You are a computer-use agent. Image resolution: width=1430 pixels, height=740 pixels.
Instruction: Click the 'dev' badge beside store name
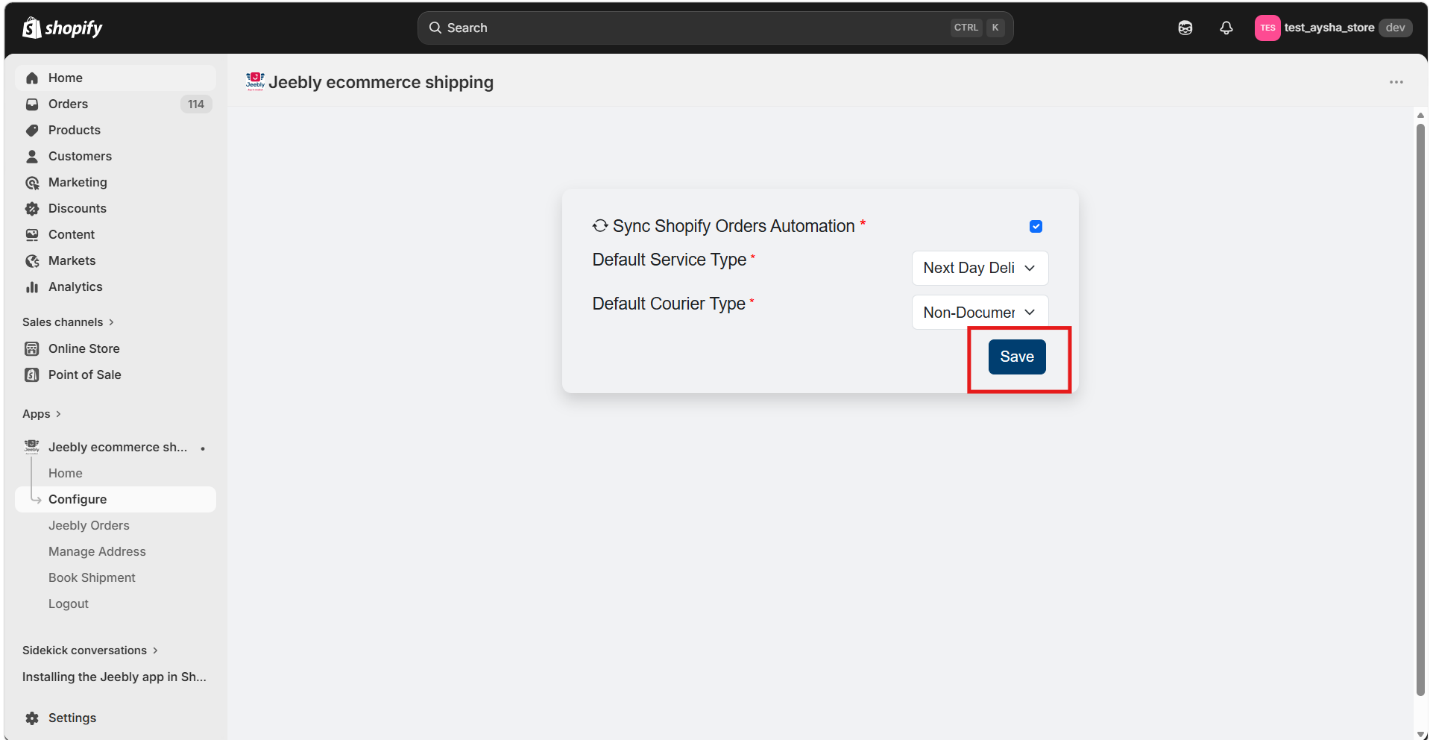point(1396,28)
